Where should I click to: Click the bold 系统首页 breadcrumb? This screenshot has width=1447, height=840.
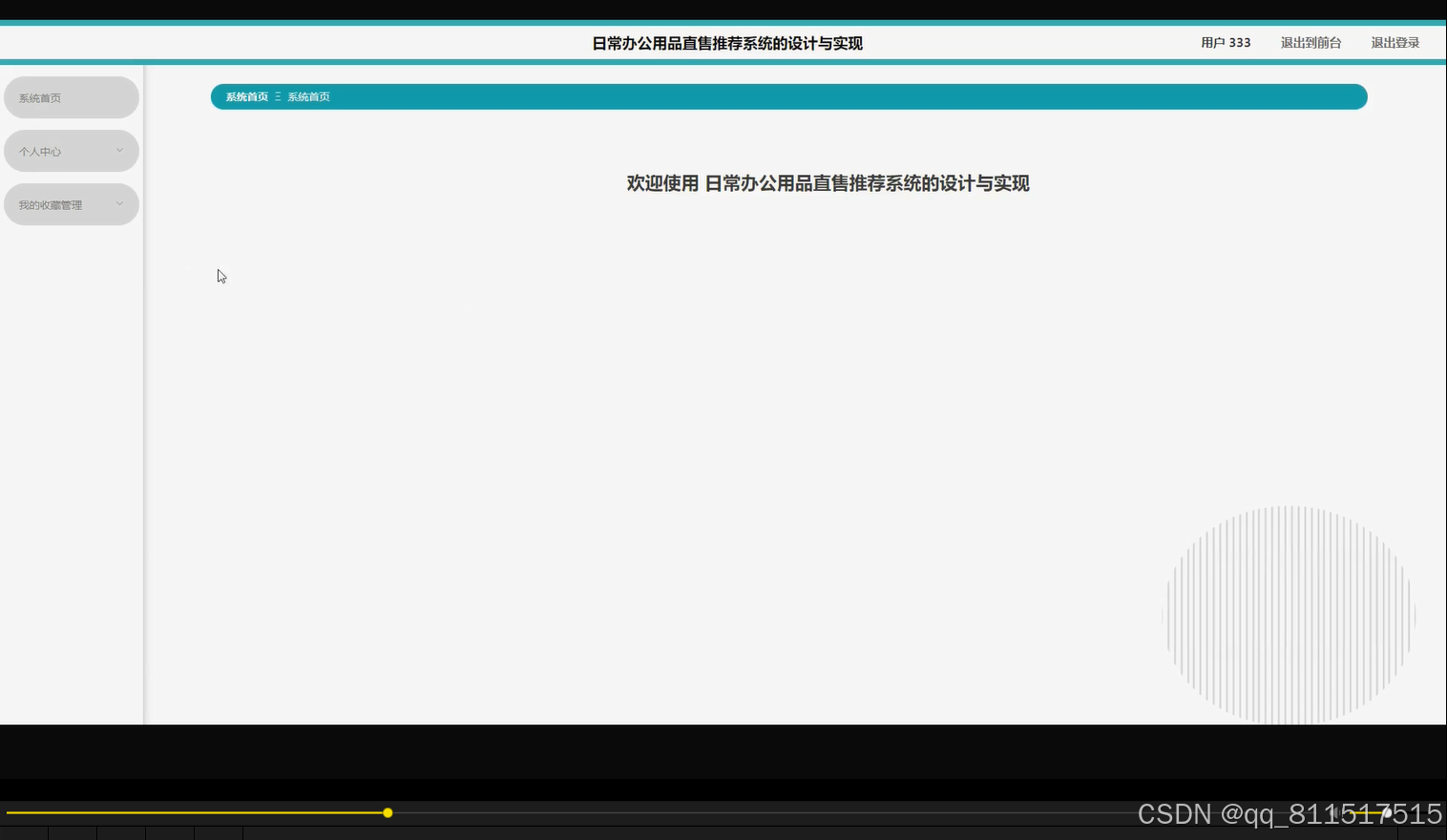coord(247,96)
